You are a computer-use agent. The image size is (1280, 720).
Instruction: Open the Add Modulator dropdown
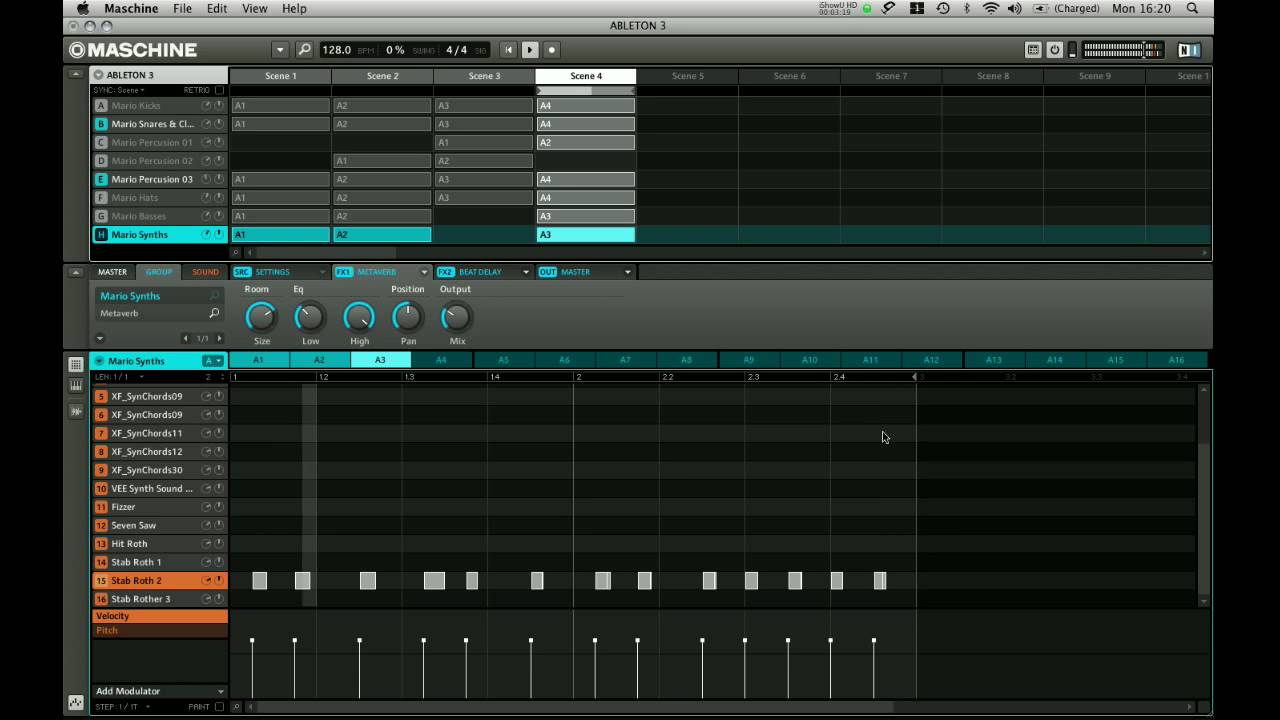pos(160,691)
